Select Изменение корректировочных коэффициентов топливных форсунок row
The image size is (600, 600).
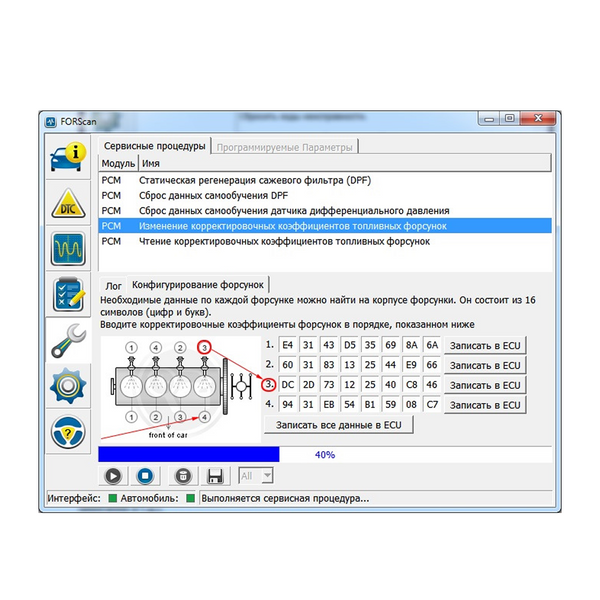[x=325, y=226]
